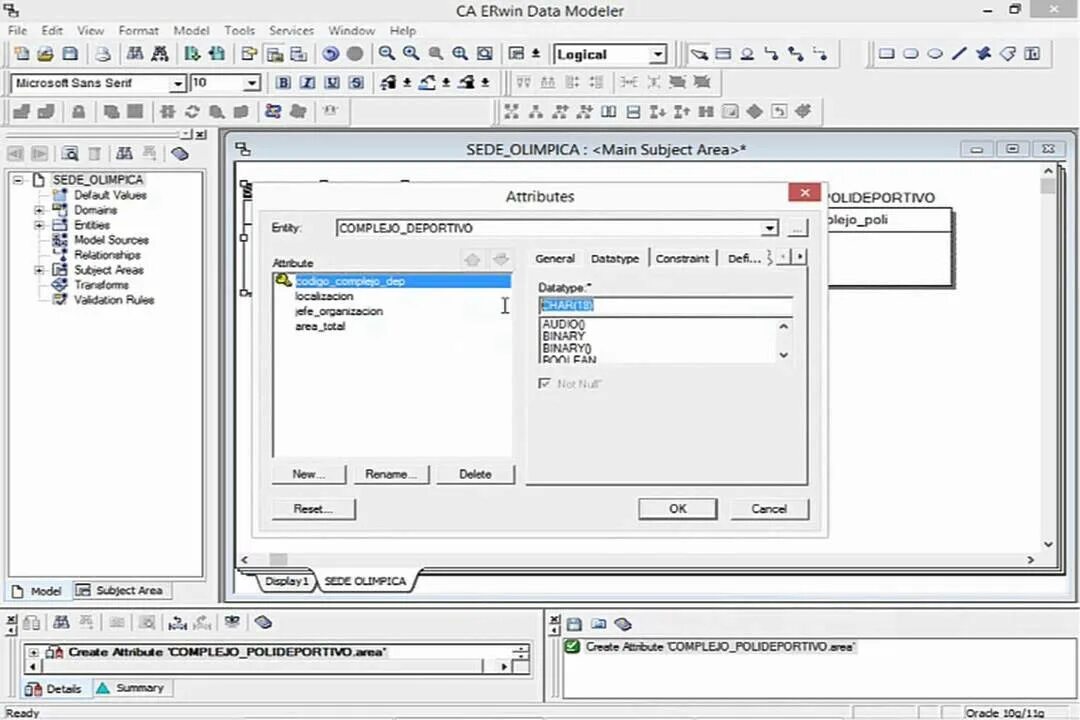This screenshot has height=720, width=1080.
Task: Click the New... attribute button
Action: (x=308, y=474)
